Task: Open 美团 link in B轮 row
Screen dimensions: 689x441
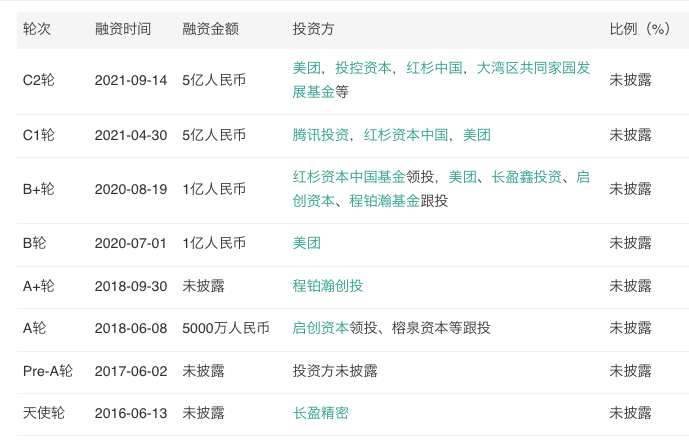Action: click(307, 243)
